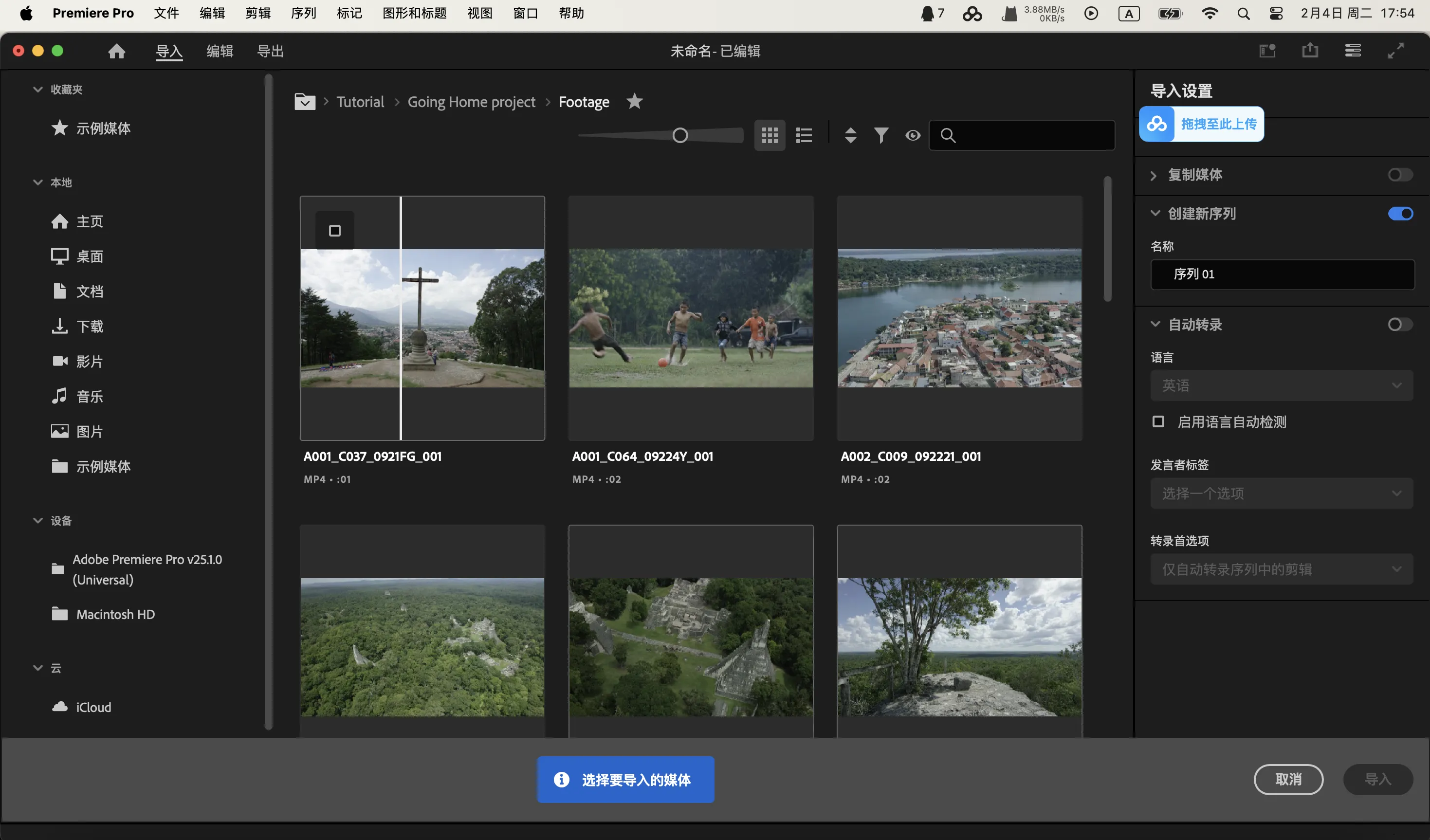1430x840 pixels.
Task: Click the 拖拽至此上传 upload button
Action: (x=1201, y=124)
